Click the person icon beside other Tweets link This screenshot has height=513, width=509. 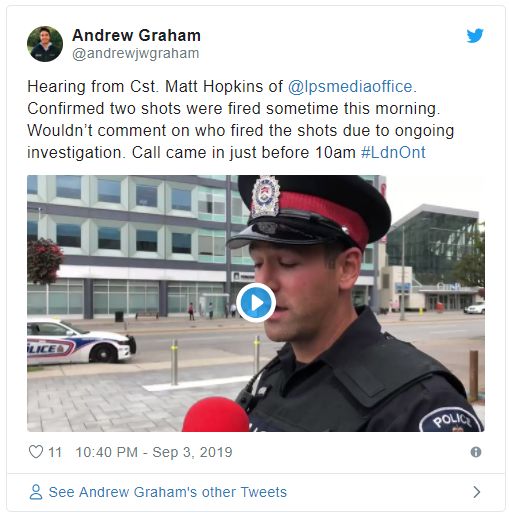(x=36, y=492)
